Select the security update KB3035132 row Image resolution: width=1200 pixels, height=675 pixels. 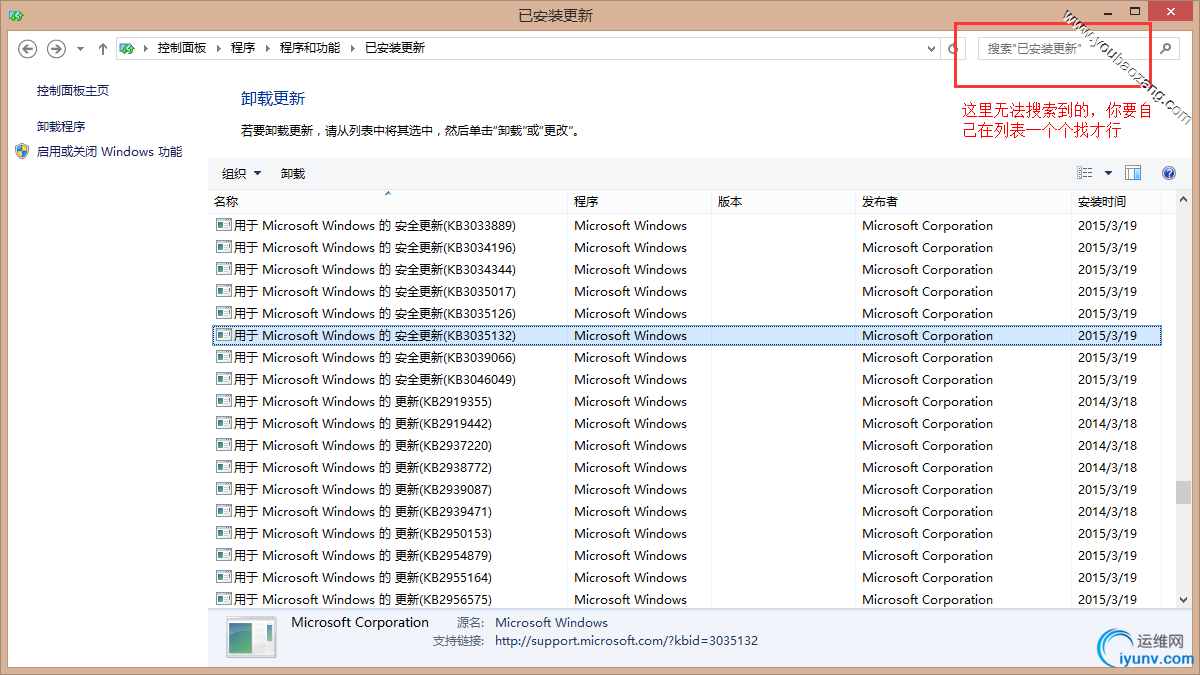(687, 335)
